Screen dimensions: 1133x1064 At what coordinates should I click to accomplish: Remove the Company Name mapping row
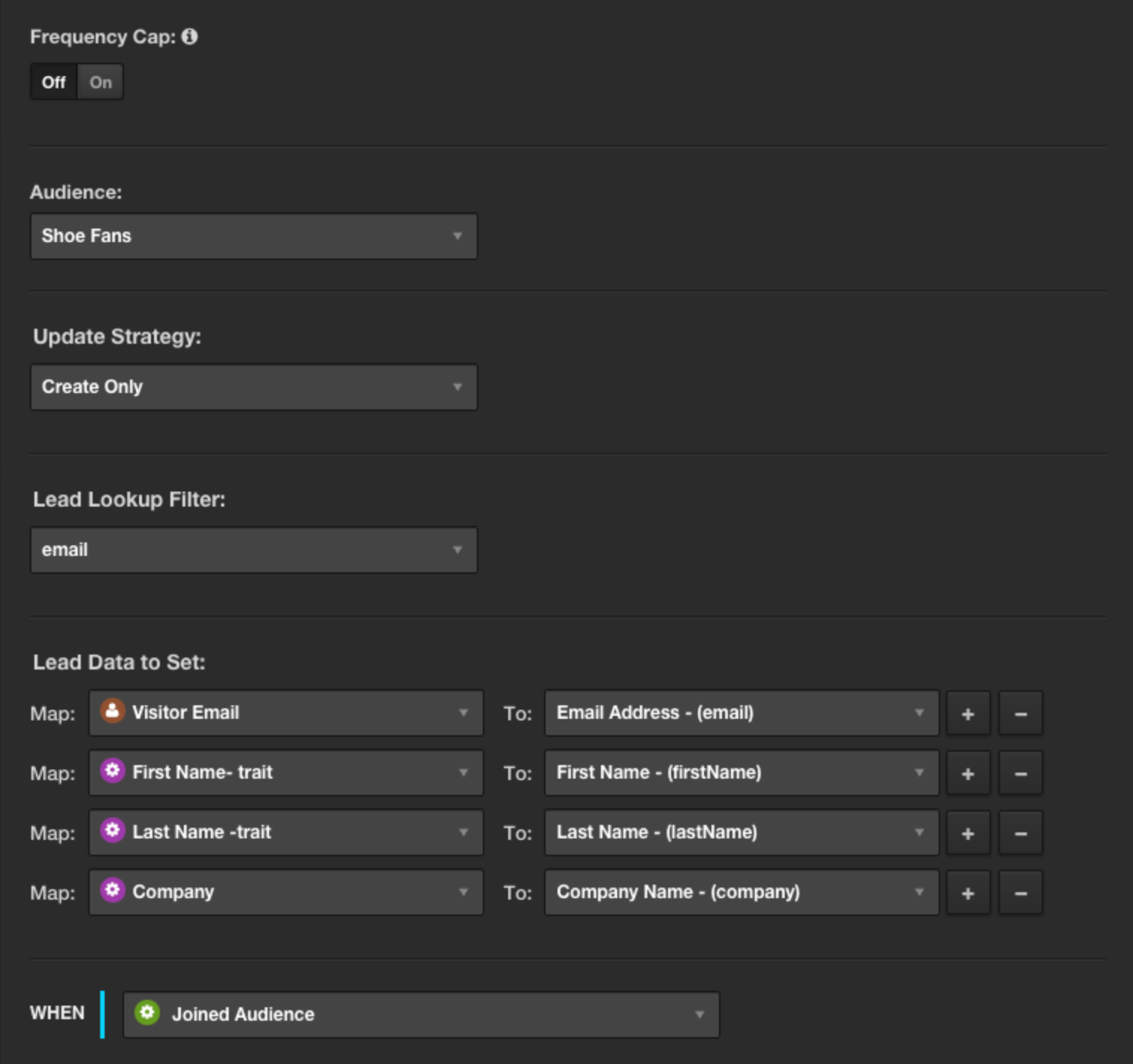[x=1020, y=893]
